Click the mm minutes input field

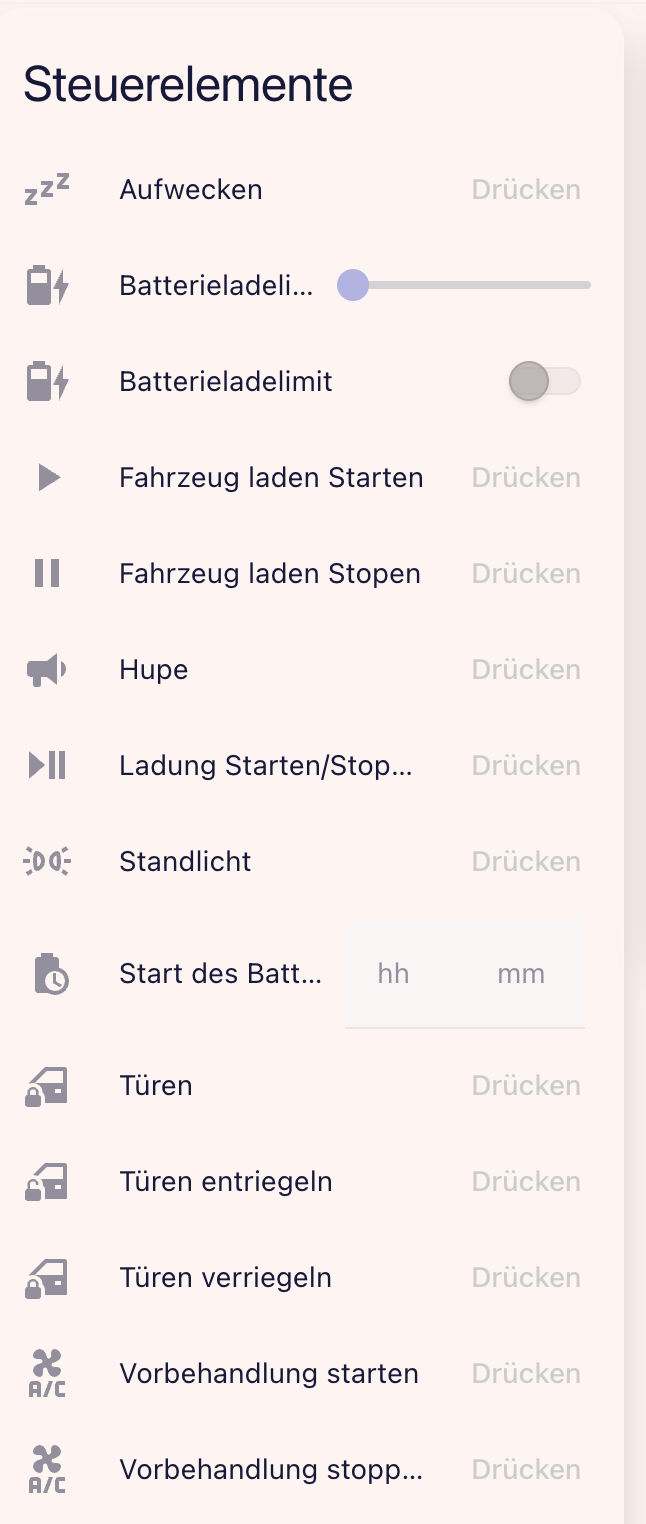[x=521, y=974]
